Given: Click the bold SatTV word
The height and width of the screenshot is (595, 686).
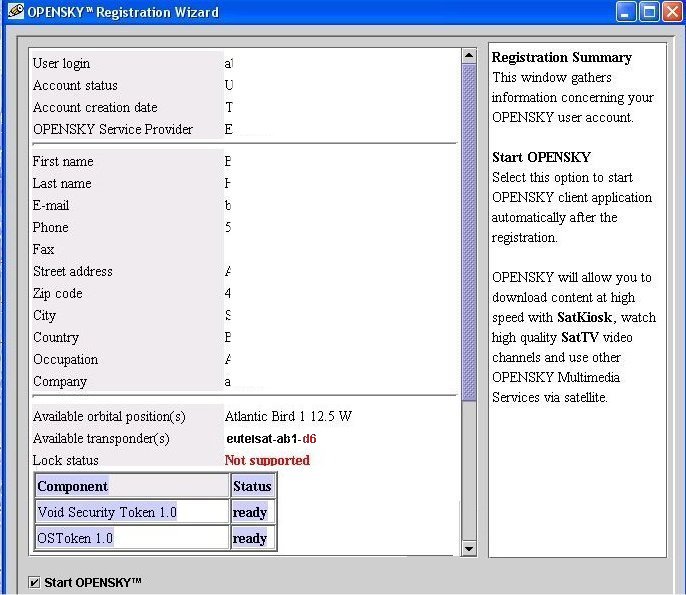Looking at the screenshot, I should 580,337.
